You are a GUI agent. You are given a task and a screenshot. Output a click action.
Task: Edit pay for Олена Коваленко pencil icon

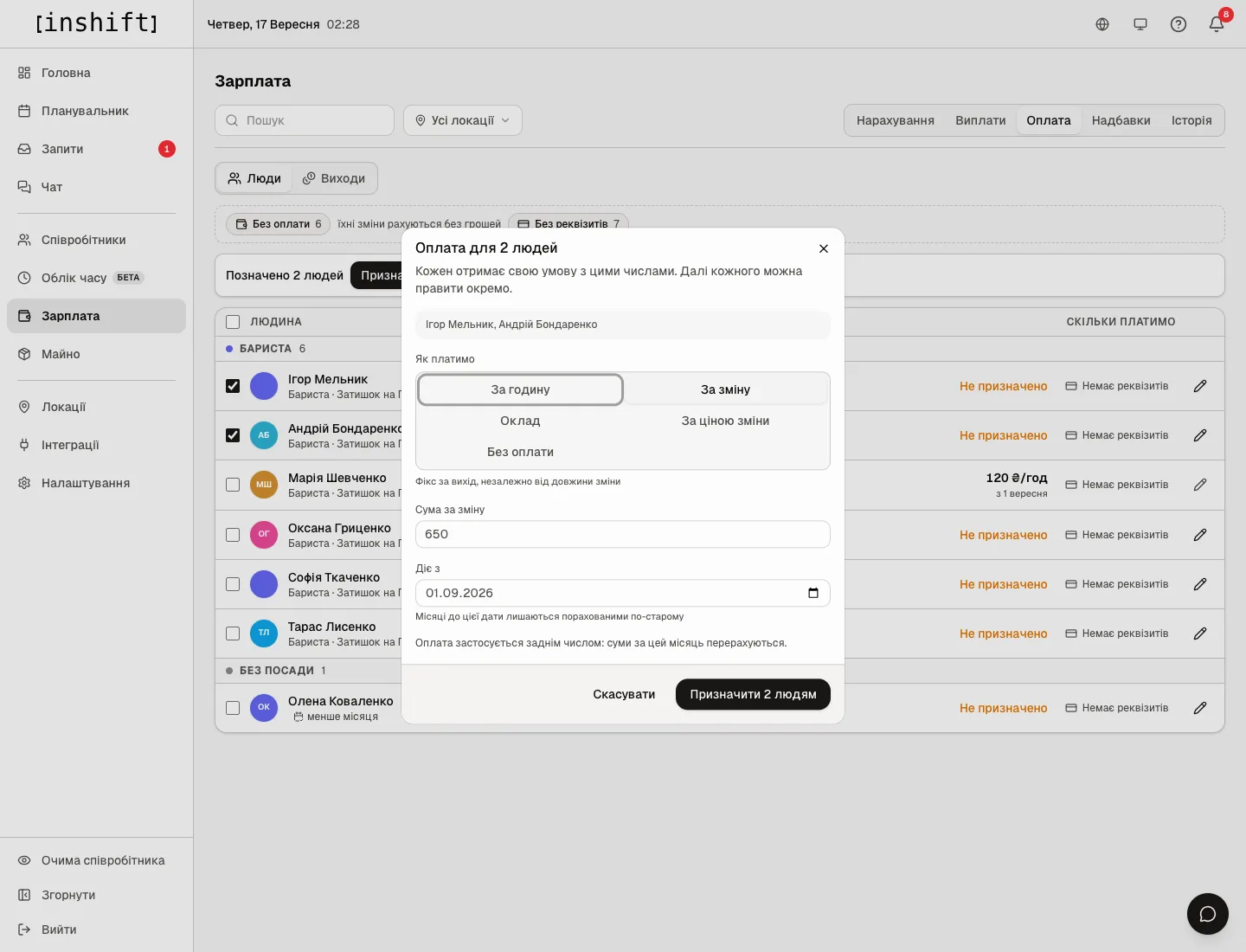1200,708
